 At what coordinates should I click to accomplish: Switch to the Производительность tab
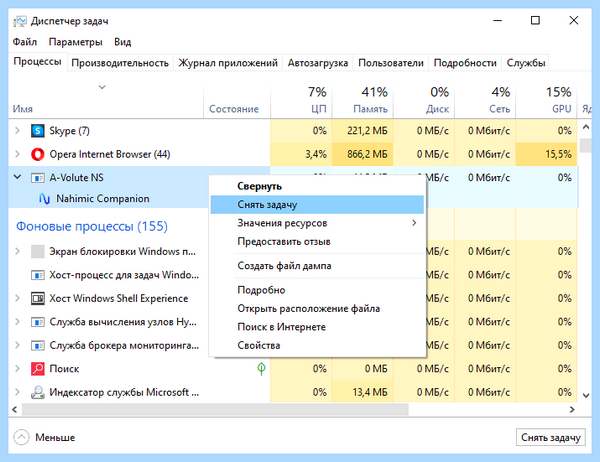tap(120, 63)
